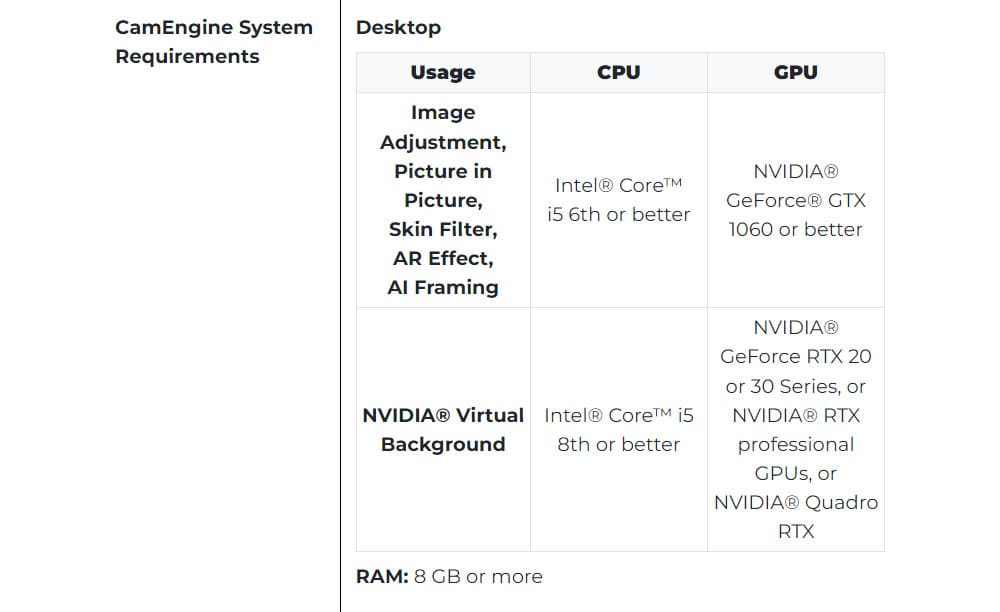Click the "or 30 Series, or" text line
The width and height of the screenshot is (1000, 612).
tap(795, 386)
